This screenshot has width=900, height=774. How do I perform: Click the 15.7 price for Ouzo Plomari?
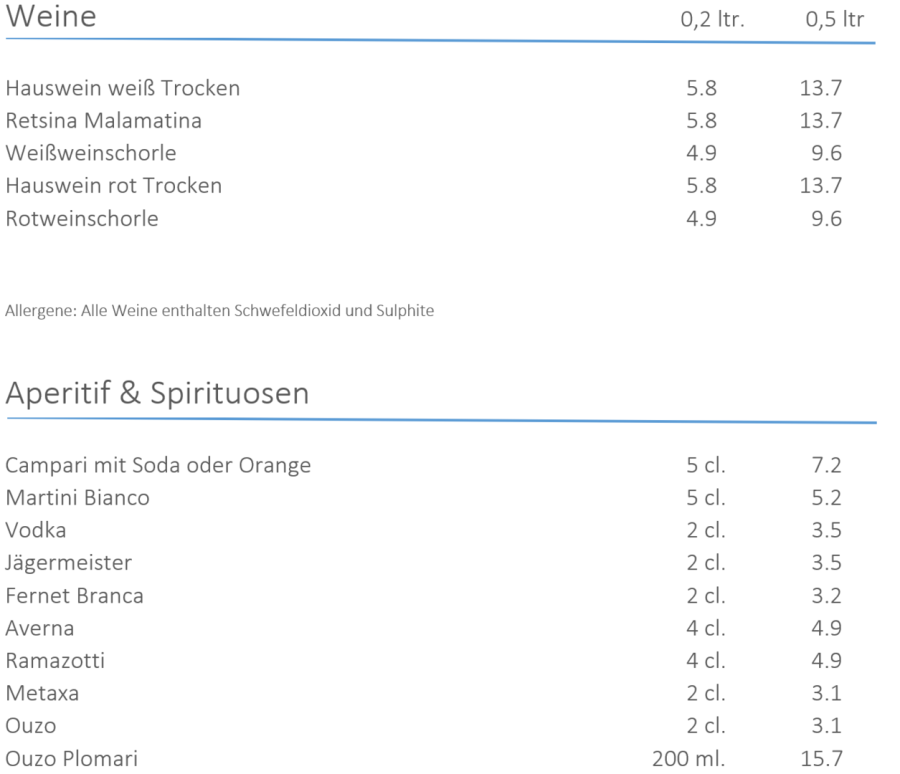[x=820, y=758]
